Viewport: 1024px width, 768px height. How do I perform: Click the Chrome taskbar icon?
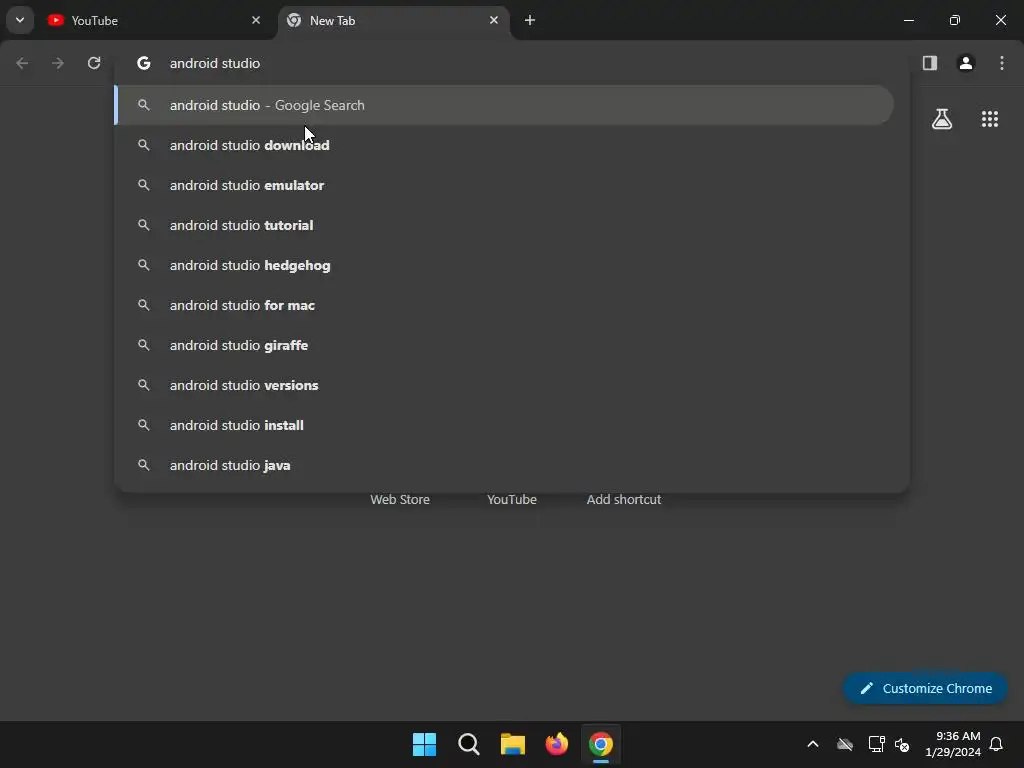pyautogui.click(x=601, y=744)
